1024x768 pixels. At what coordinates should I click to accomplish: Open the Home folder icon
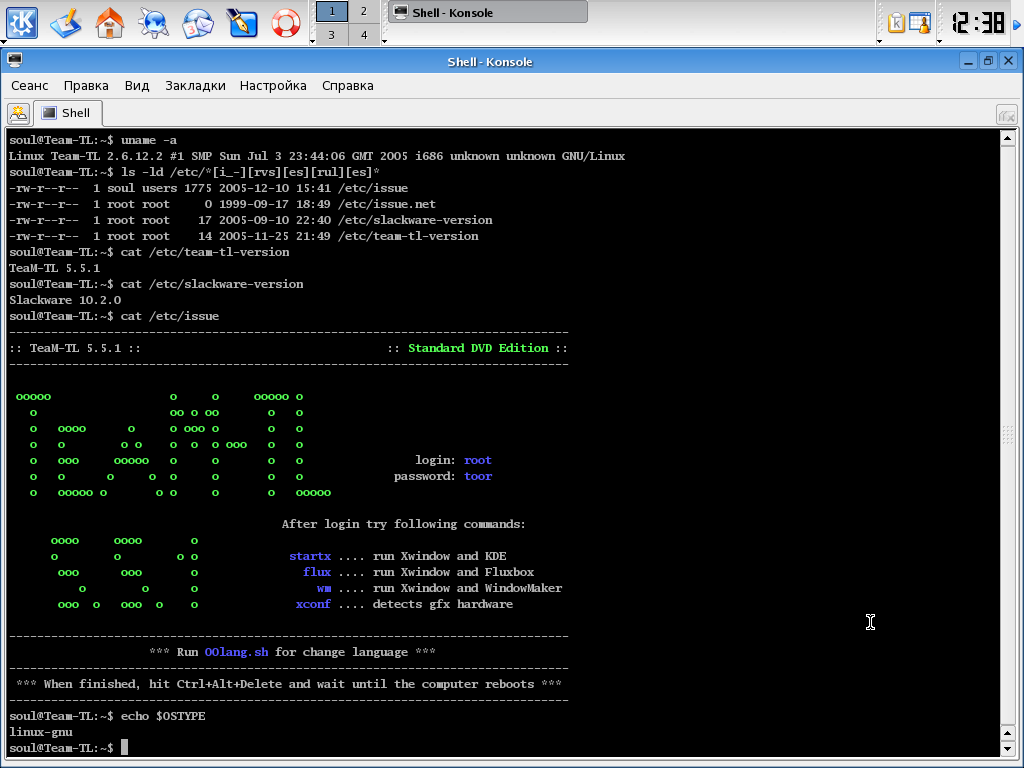coord(110,23)
